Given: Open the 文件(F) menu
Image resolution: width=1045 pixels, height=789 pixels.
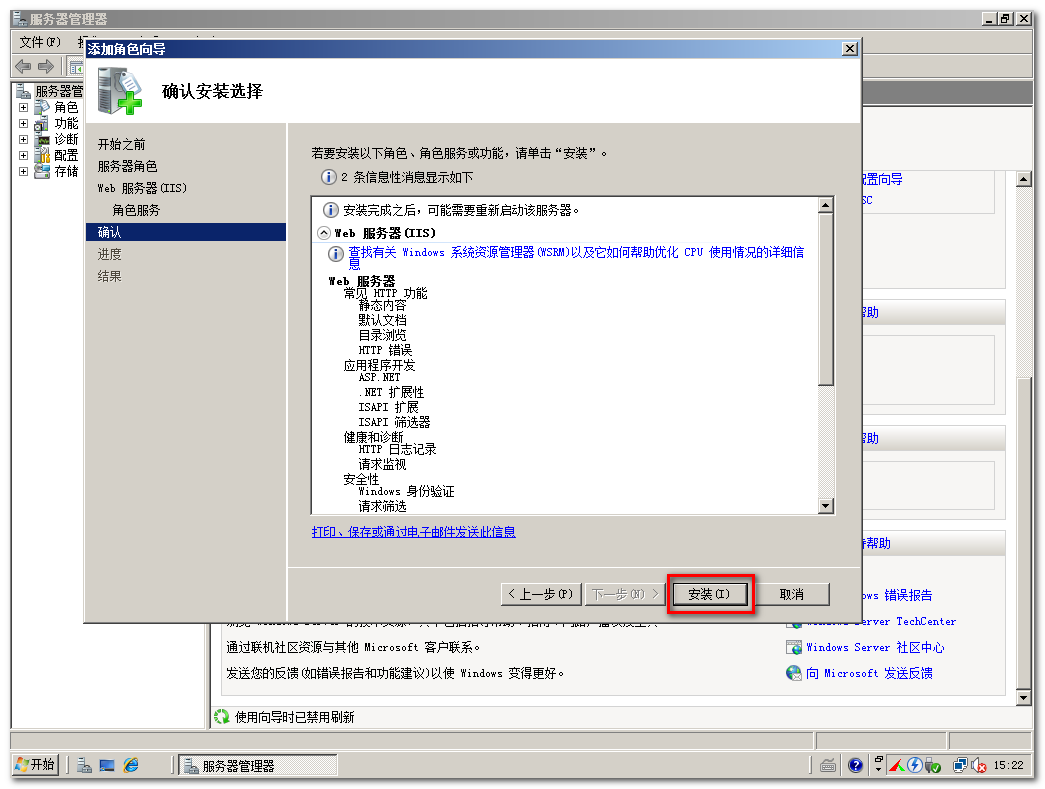Looking at the screenshot, I should click(x=40, y=42).
